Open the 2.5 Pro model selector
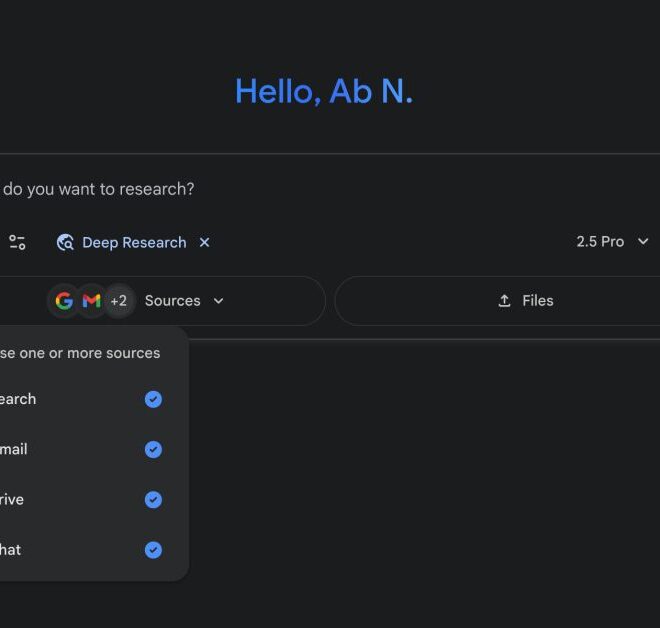This screenshot has height=628, width=660. click(612, 242)
